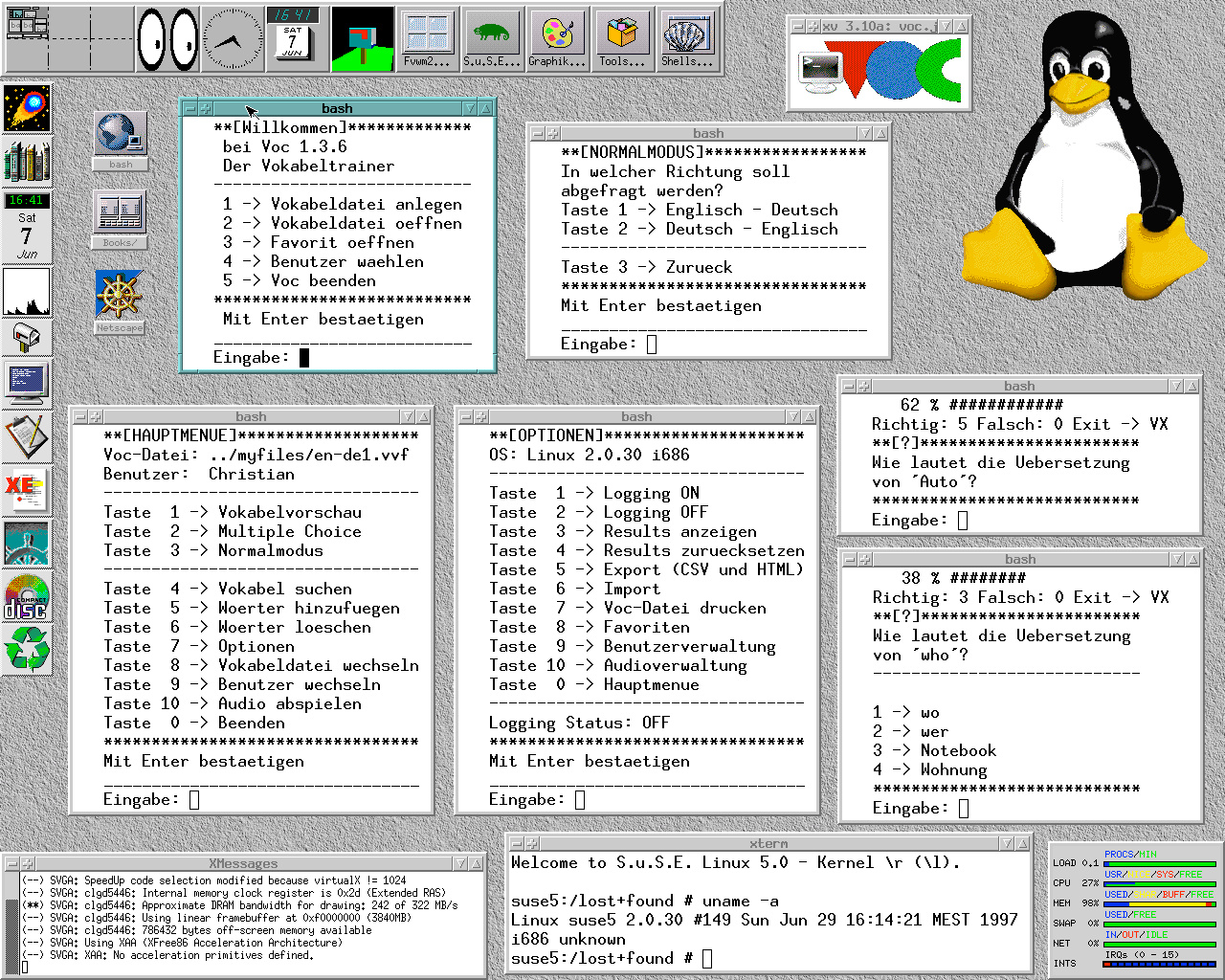Click the Eingabe cursor in the Willkommen window

(304, 358)
